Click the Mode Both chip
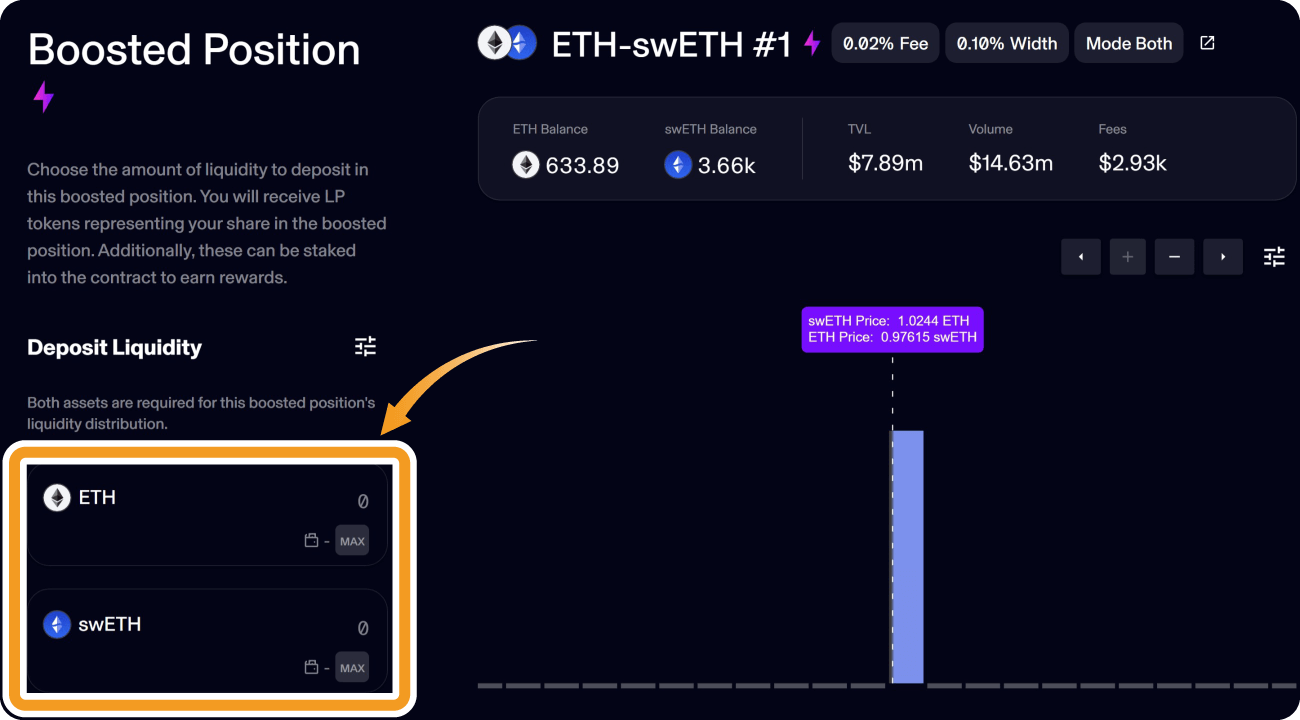Screen dimensions: 1300x720 tap(1129, 43)
